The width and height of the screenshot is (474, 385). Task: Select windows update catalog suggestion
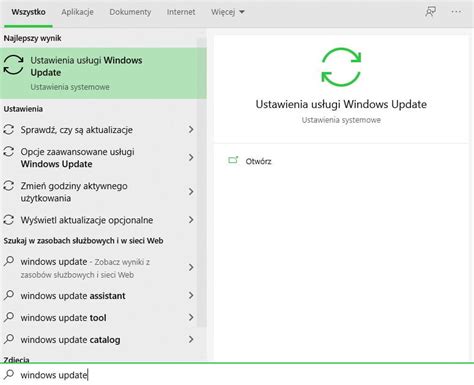(x=98, y=340)
